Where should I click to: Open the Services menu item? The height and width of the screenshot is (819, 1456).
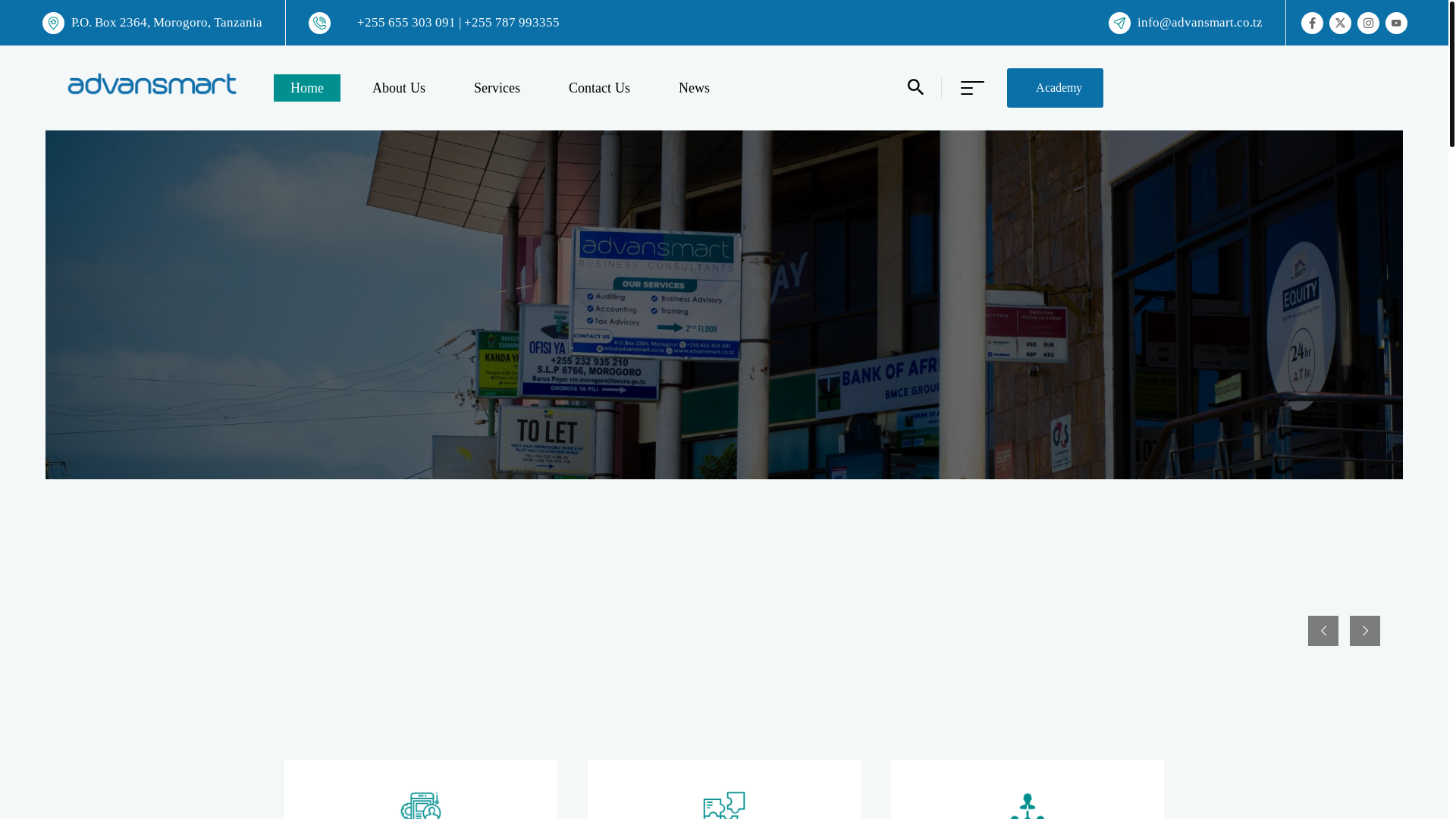497,88
